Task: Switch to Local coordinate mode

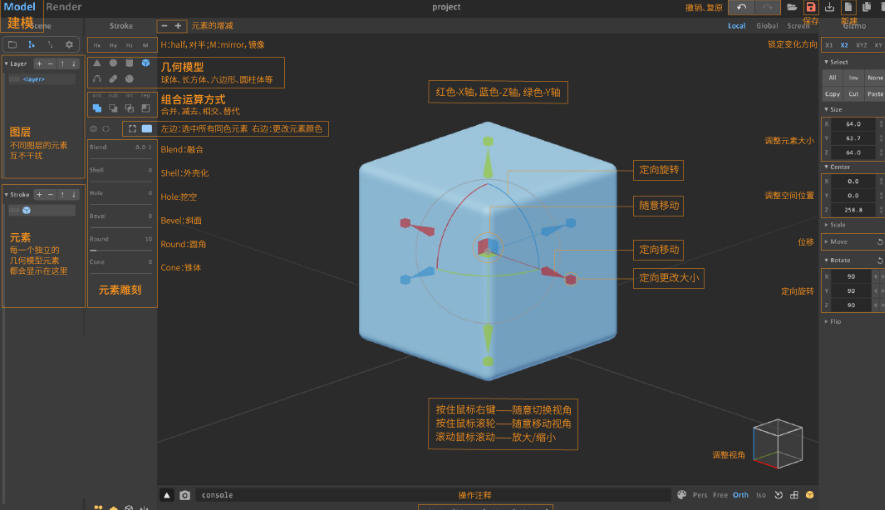Action: 736,26
